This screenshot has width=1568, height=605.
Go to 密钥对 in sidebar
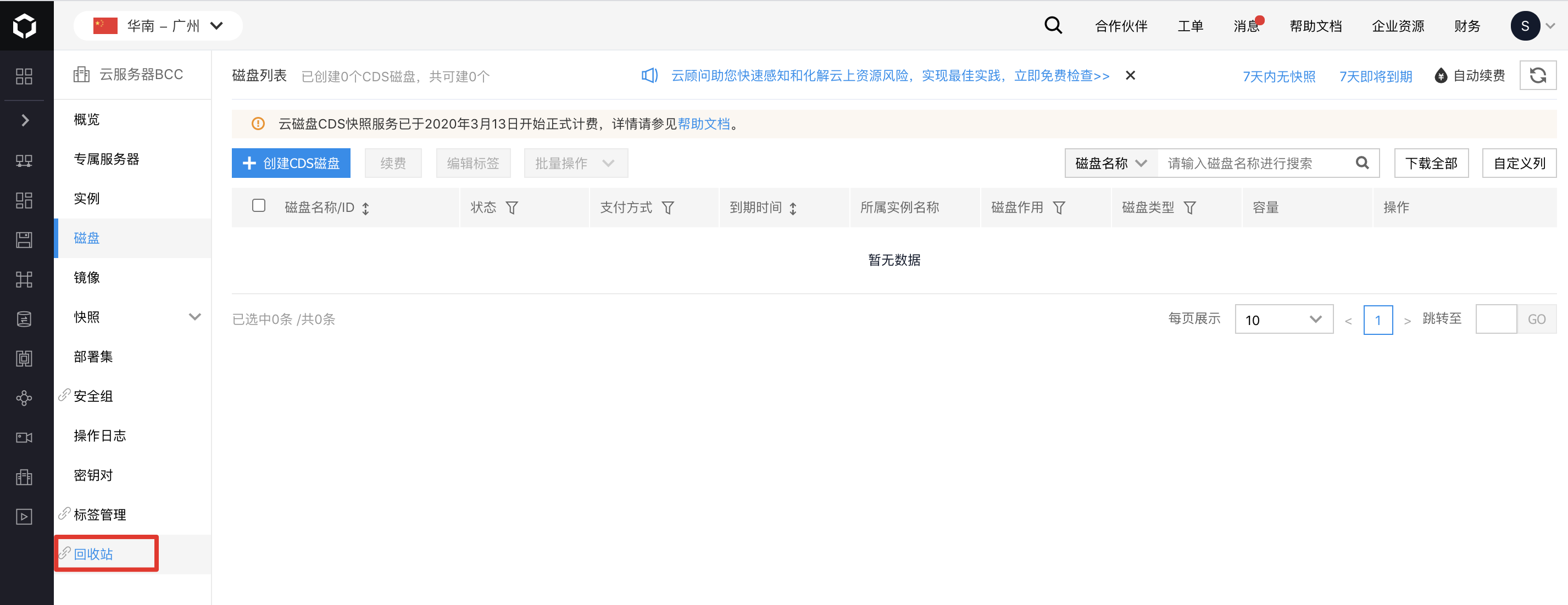coord(93,475)
